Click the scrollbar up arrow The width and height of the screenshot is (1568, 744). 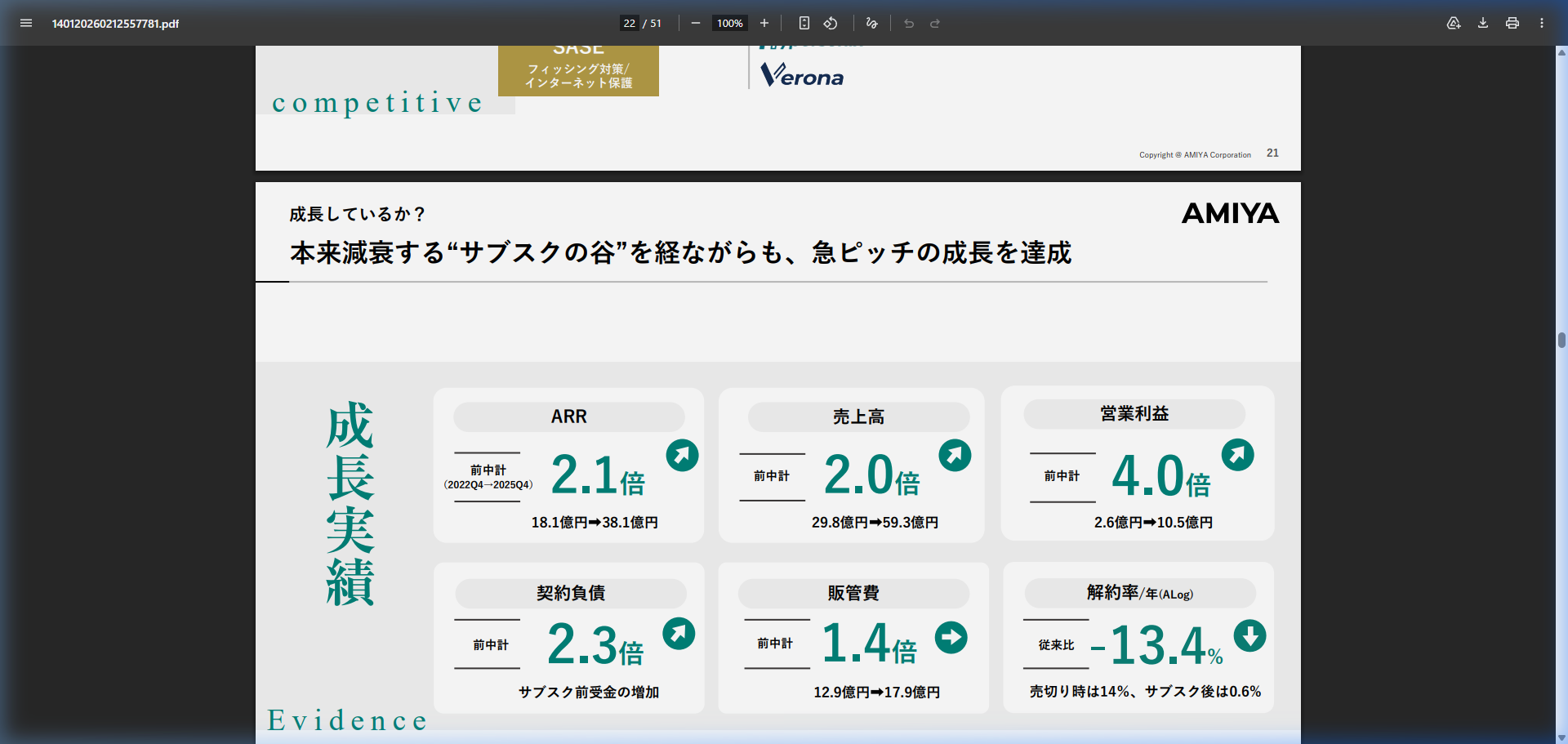click(1561, 52)
